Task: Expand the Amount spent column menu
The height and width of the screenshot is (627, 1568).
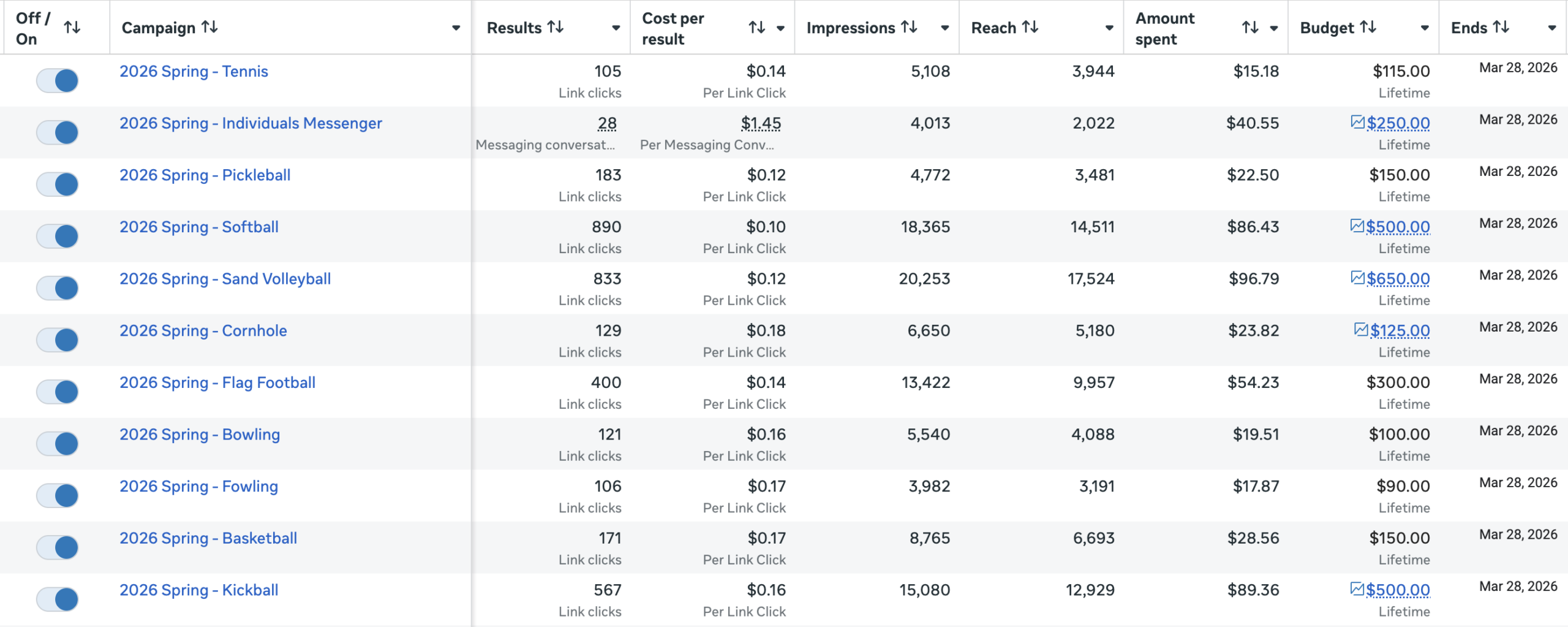Action: [1274, 28]
